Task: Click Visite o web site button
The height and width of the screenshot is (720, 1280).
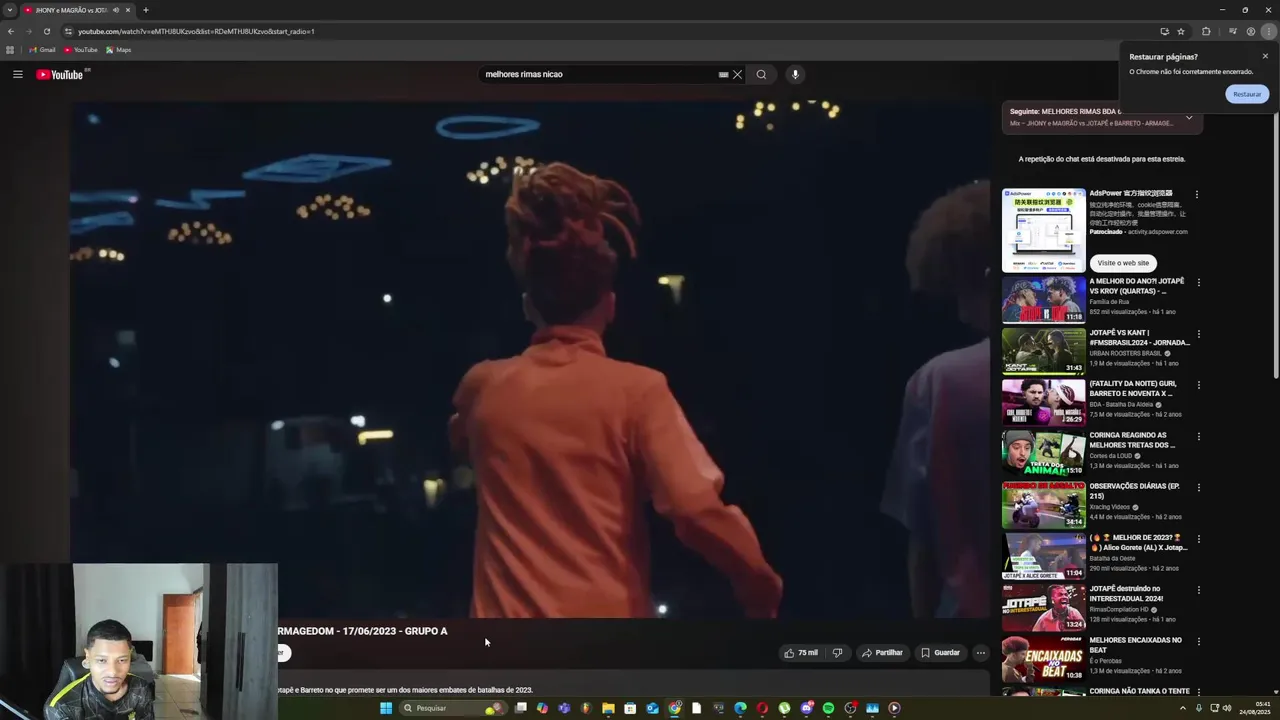Action: coord(1123,263)
